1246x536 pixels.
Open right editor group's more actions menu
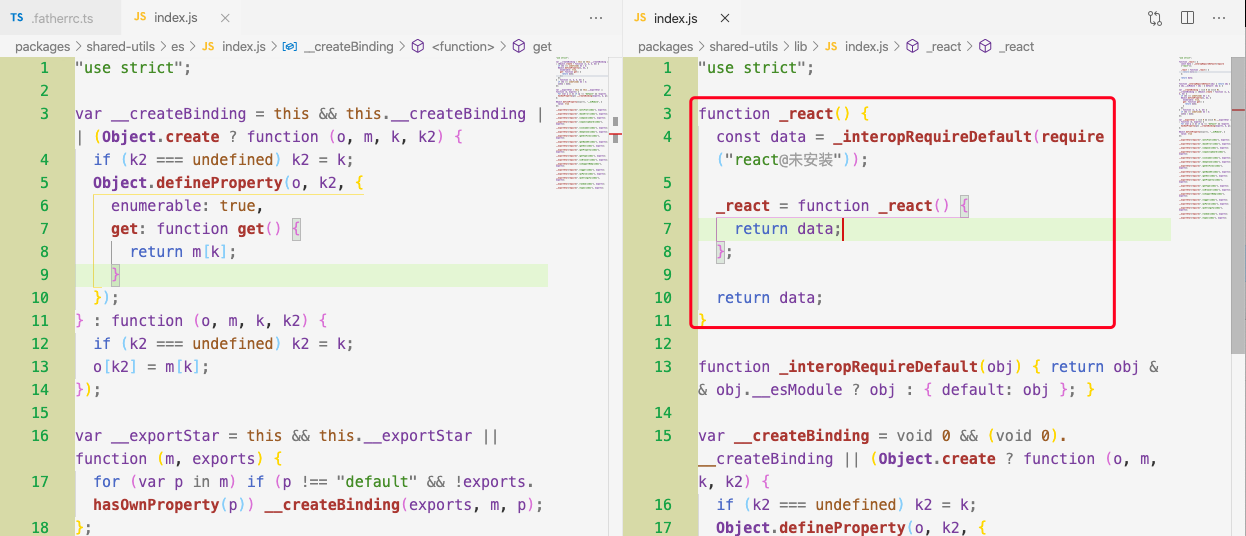1219,18
